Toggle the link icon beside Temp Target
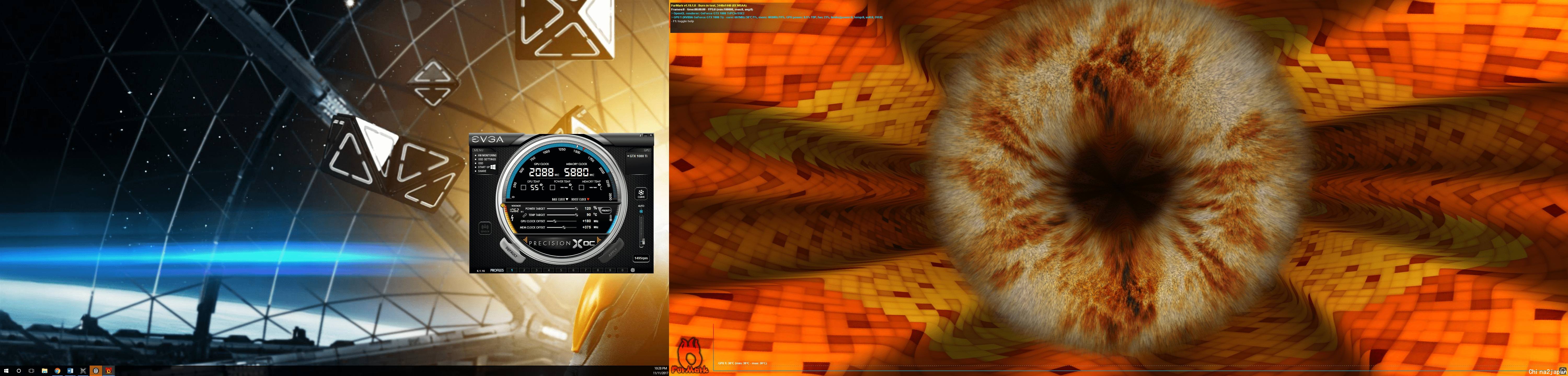Screen dimensions: 1568x376 [525, 215]
